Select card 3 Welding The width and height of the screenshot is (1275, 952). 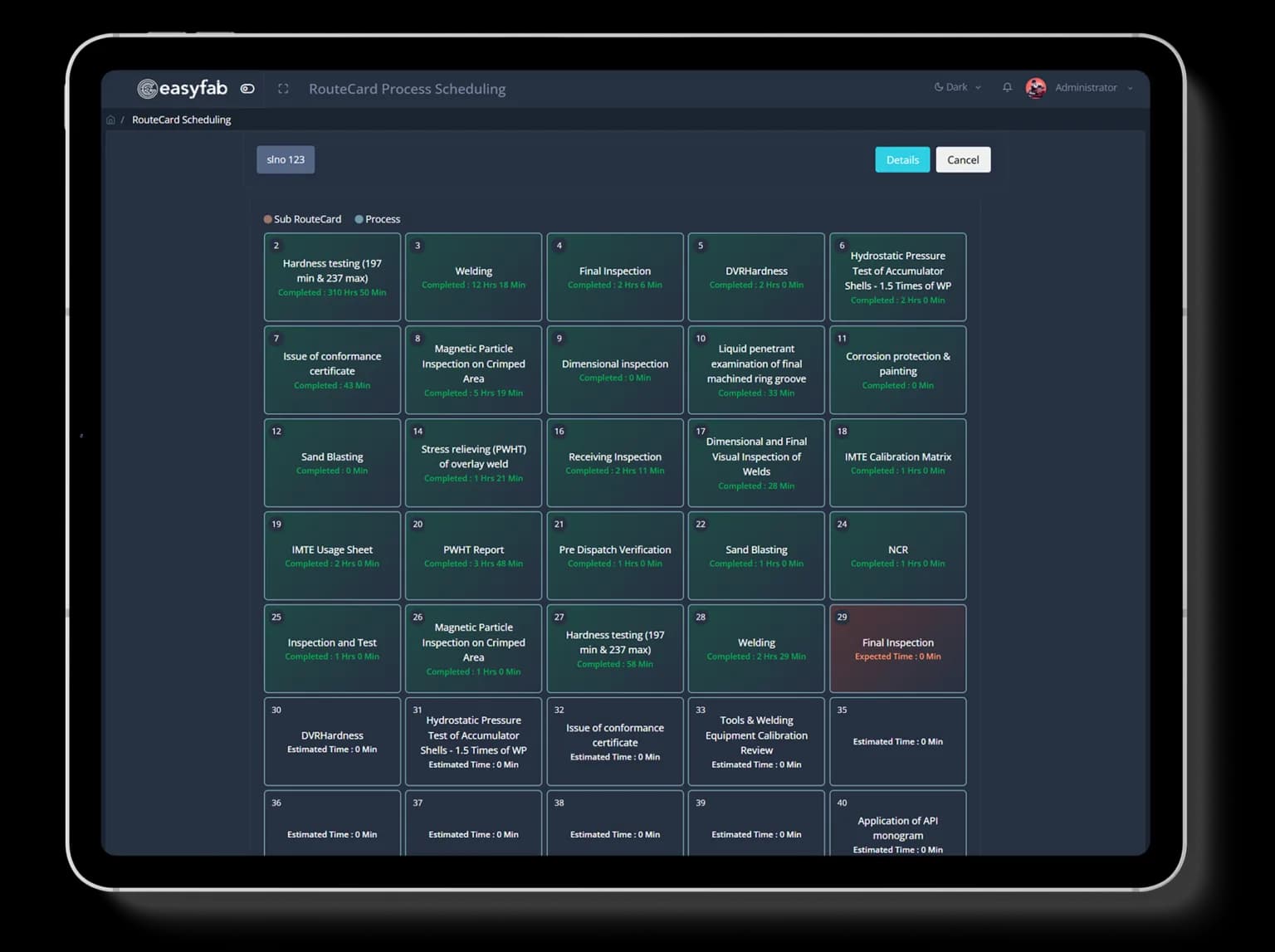pyautogui.click(x=473, y=277)
